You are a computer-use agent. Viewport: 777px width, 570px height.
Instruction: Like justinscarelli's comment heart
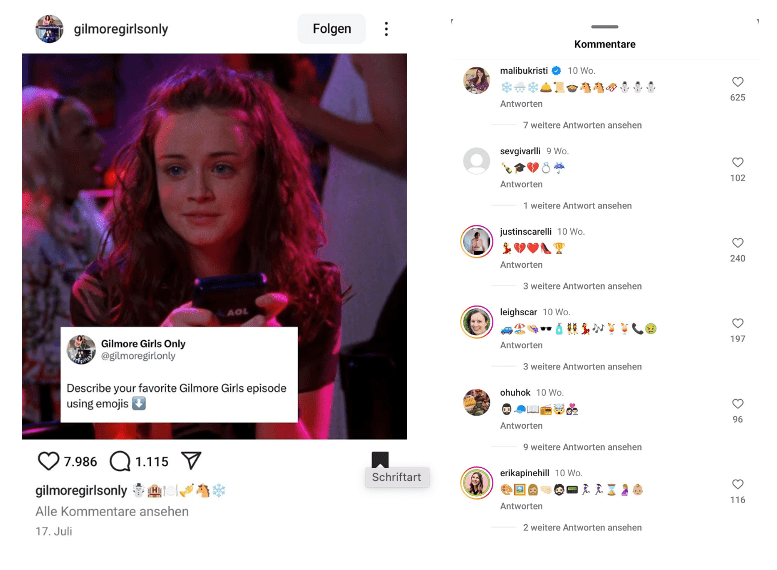pos(737,242)
